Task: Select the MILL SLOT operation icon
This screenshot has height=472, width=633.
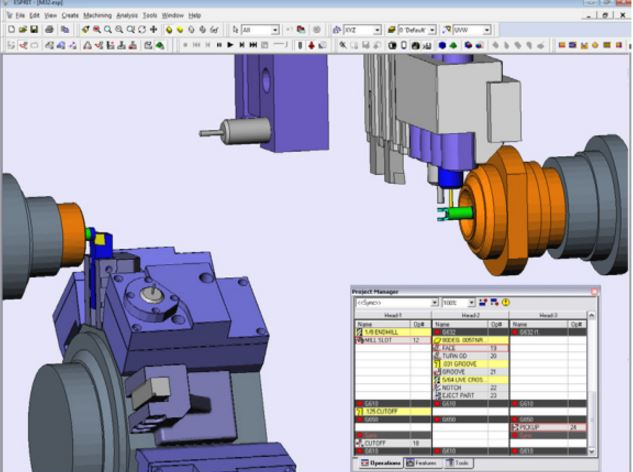Action: click(x=361, y=340)
